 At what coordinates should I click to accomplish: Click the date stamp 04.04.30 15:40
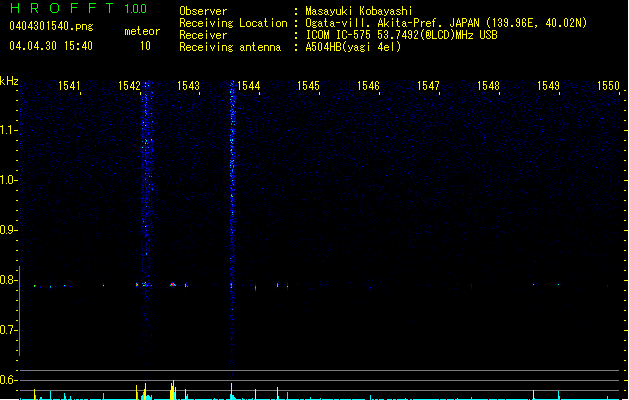click(x=51, y=46)
